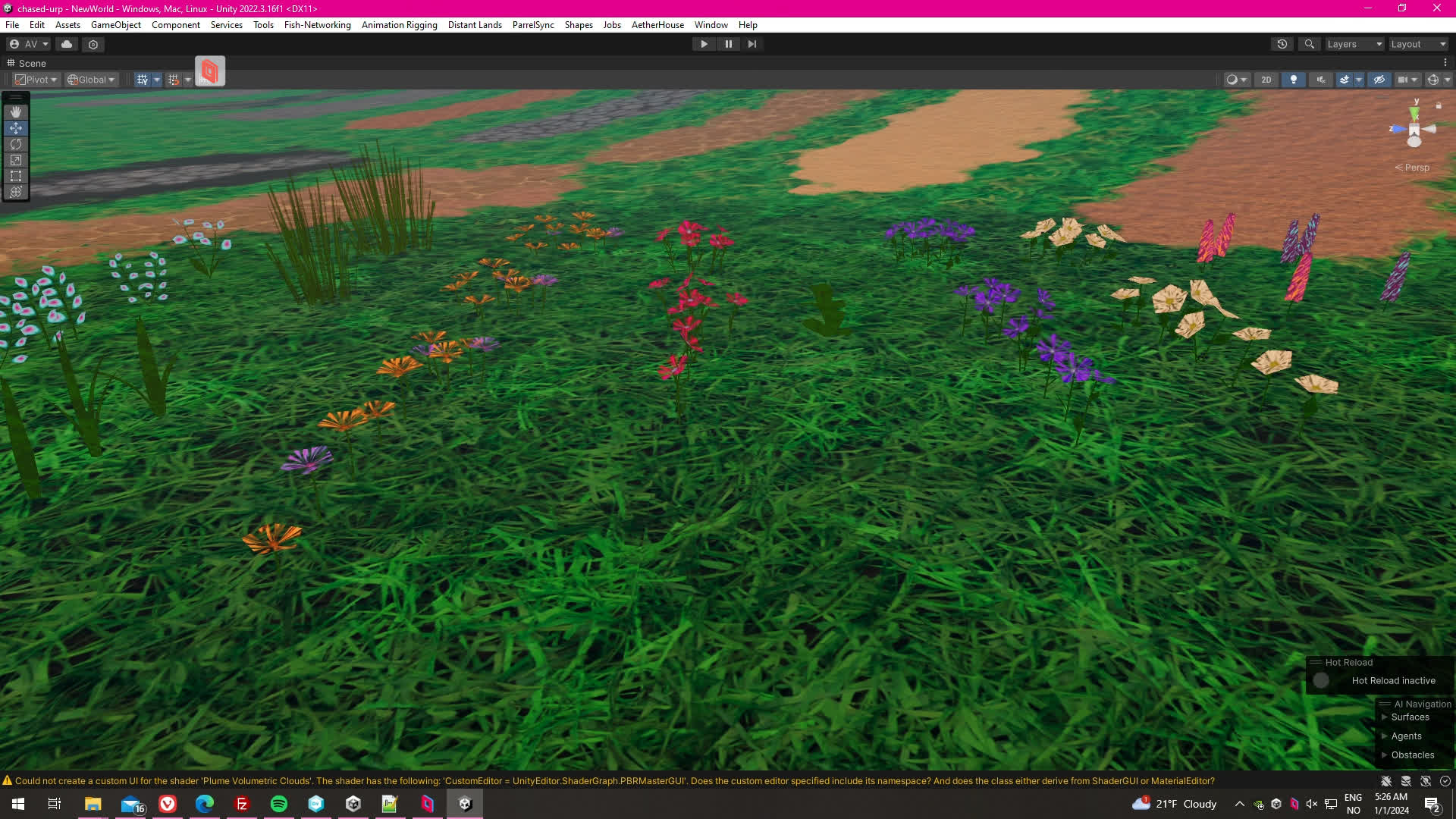Screen dimensions: 1456x819
Task: Open the Pivot handle position dropdown
Action: point(36,80)
